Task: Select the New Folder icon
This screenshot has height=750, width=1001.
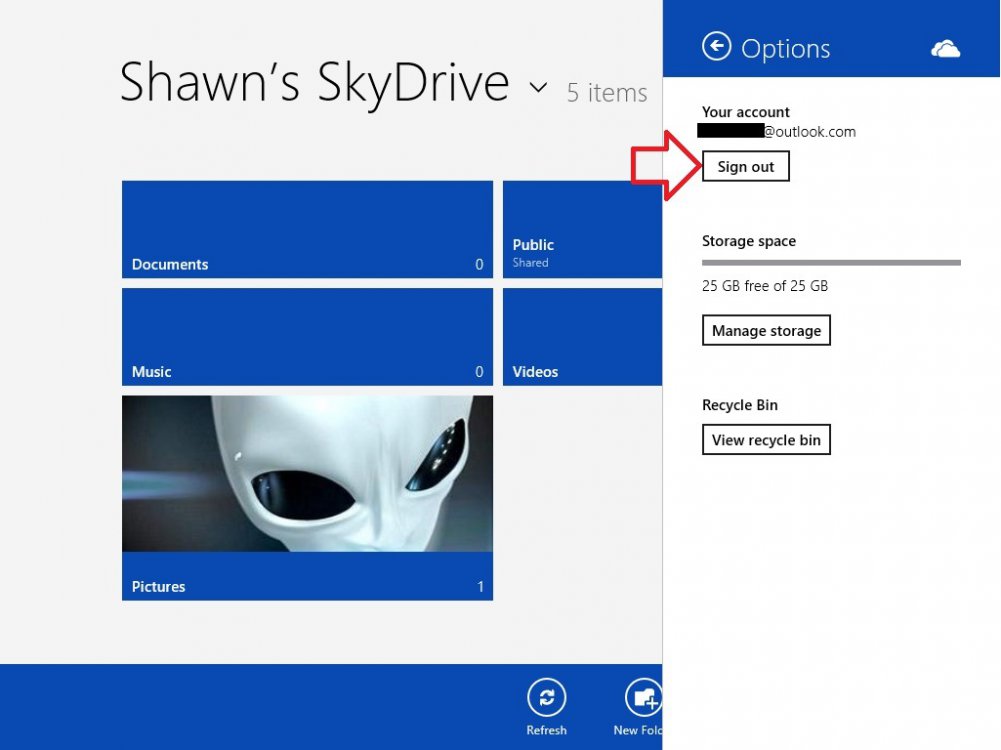Action: coord(643,698)
